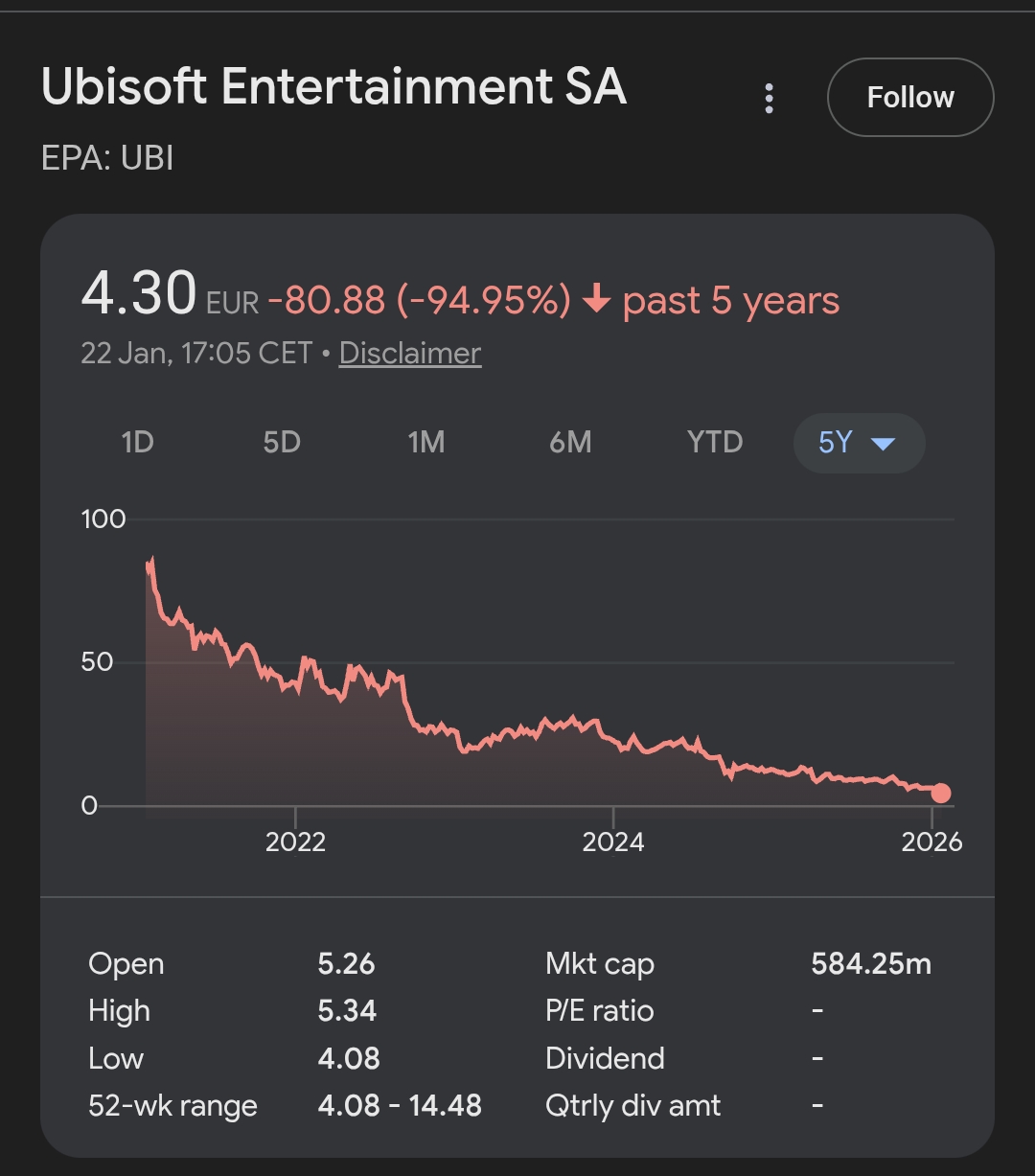Click the red down arrow indicator
This screenshot has width=1035, height=1176.
[x=596, y=301]
